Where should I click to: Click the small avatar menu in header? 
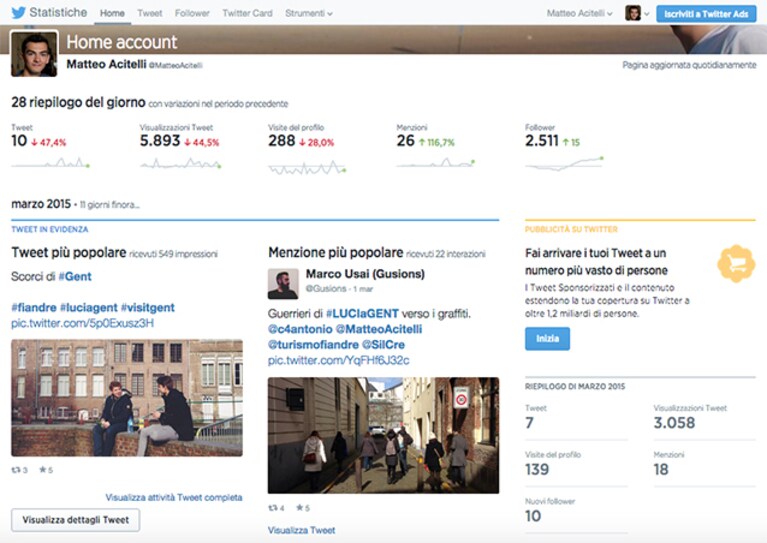click(637, 13)
